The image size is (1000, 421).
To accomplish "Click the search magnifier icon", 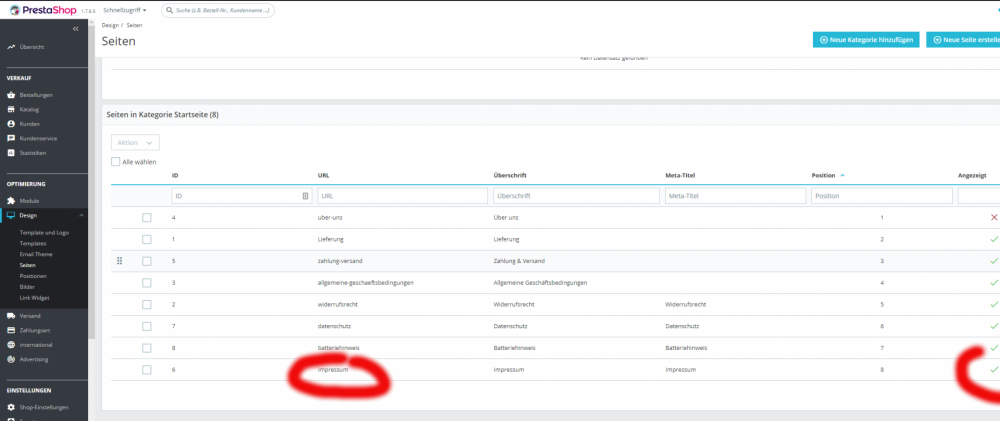I will [170, 10].
